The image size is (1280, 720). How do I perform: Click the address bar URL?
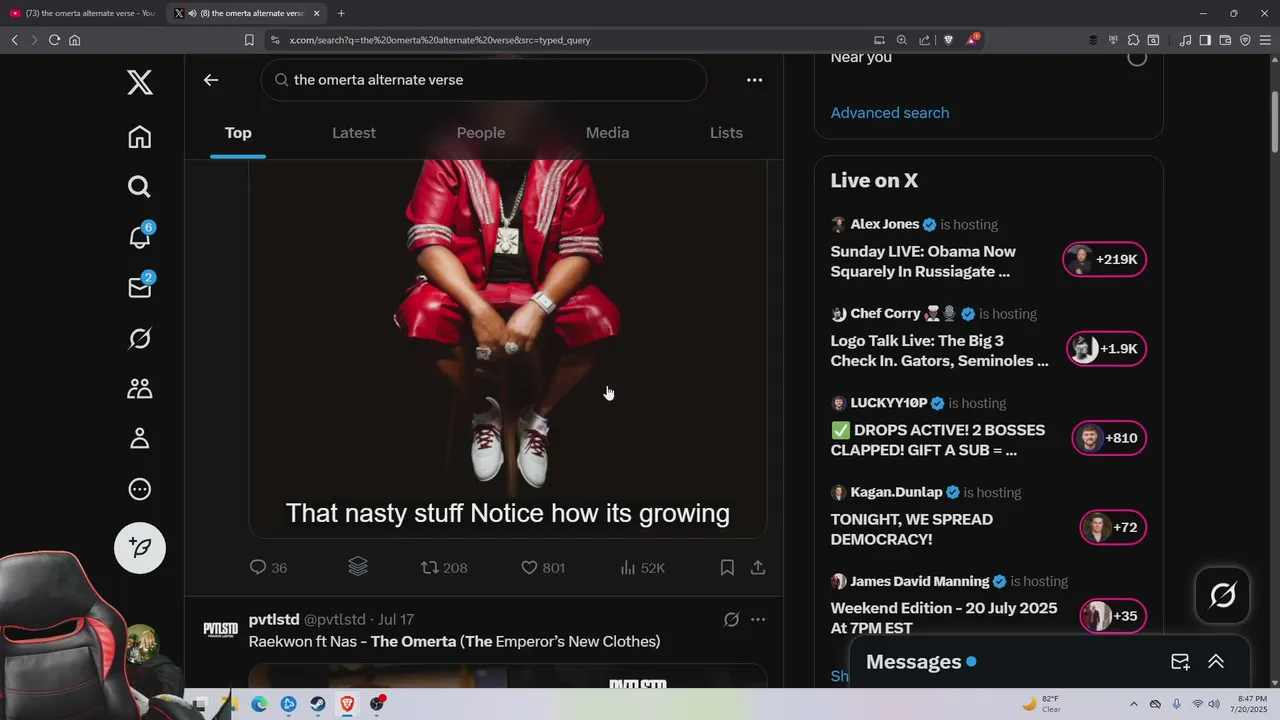point(440,40)
